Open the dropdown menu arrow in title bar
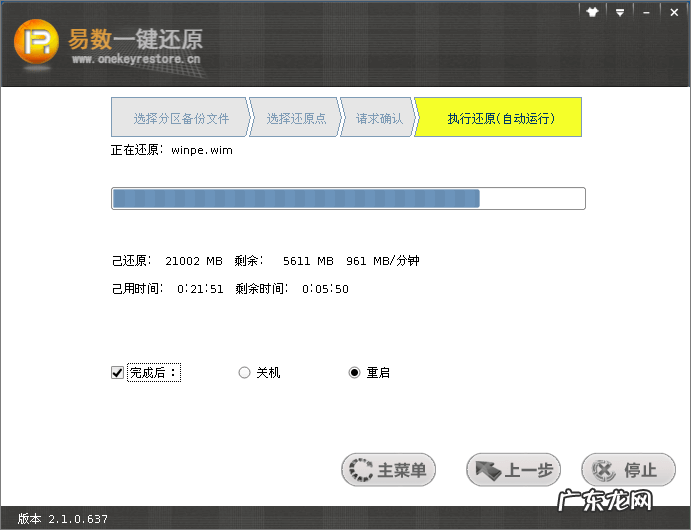This screenshot has height=530, width=691. pyautogui.click(x=620, y=12)
